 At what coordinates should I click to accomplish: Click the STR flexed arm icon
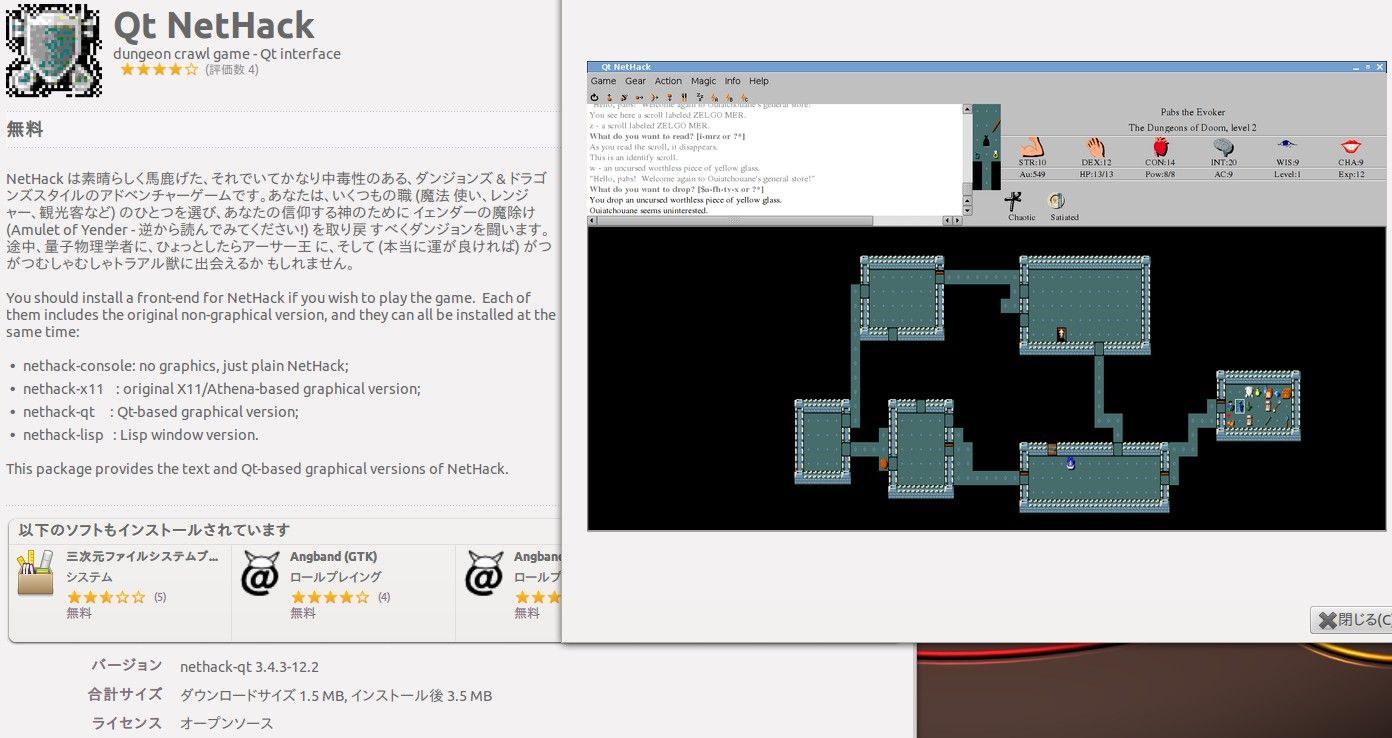1032,147
